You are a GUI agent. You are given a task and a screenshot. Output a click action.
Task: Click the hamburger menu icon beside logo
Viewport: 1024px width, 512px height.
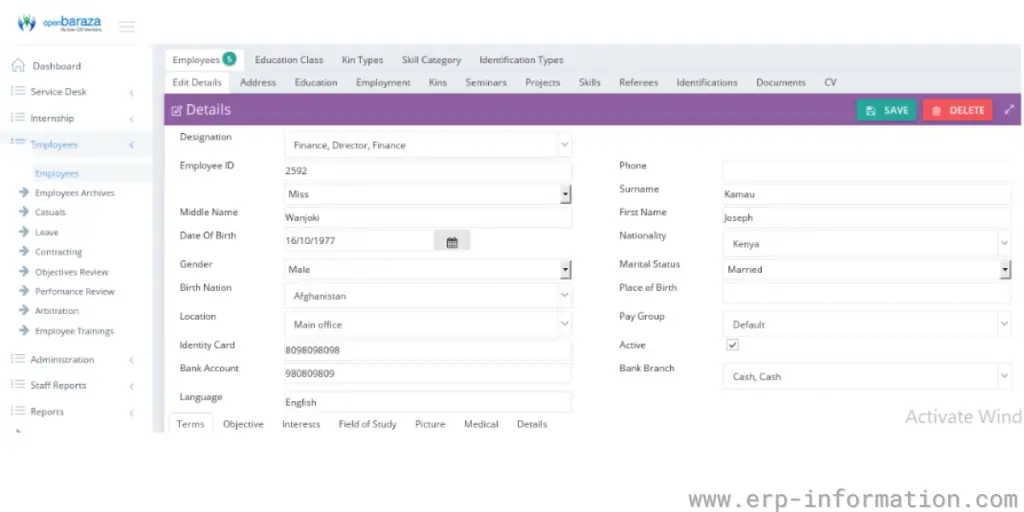pos(127,26)
